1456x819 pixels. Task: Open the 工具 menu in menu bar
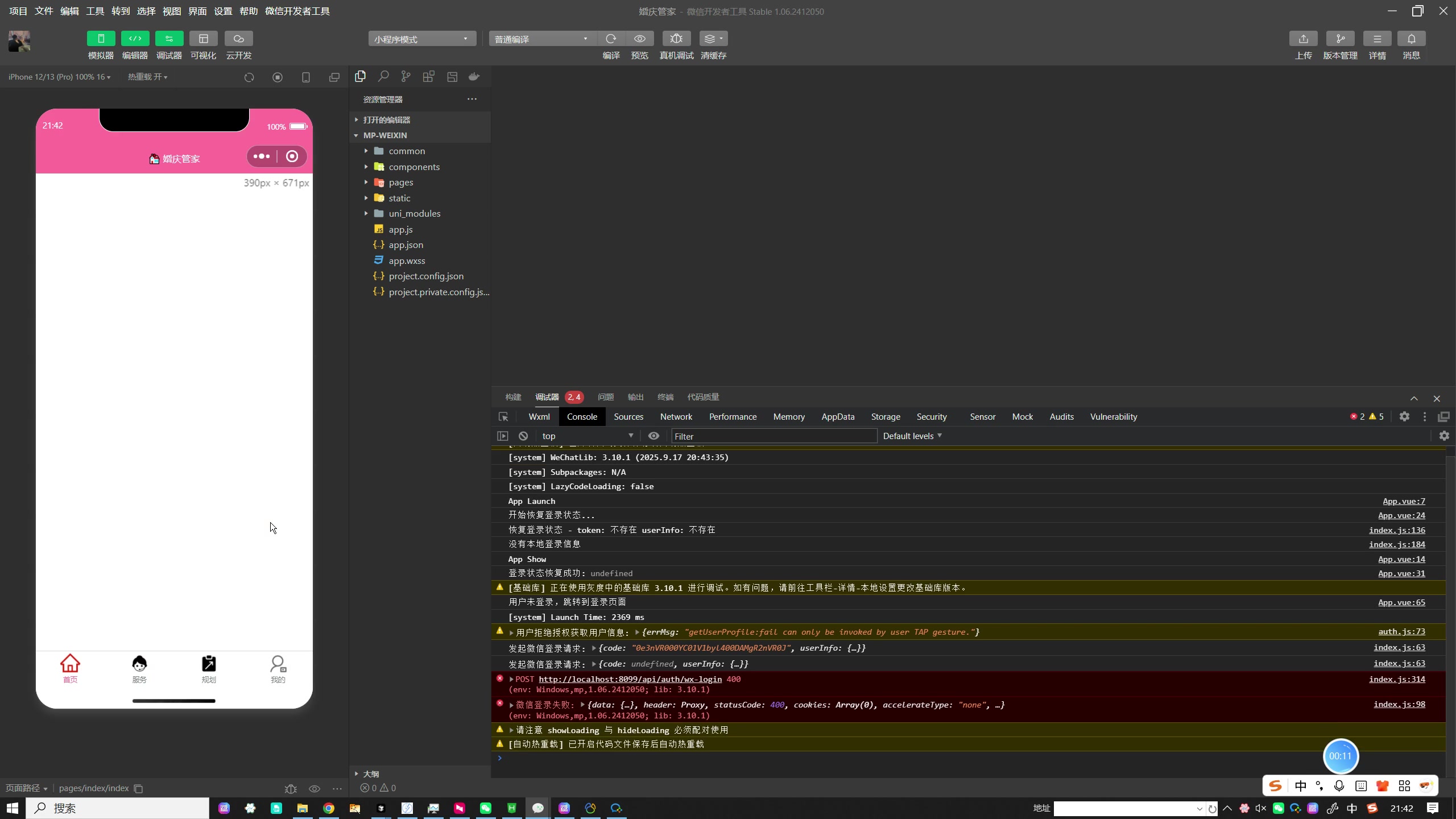(x=95, y=11)
